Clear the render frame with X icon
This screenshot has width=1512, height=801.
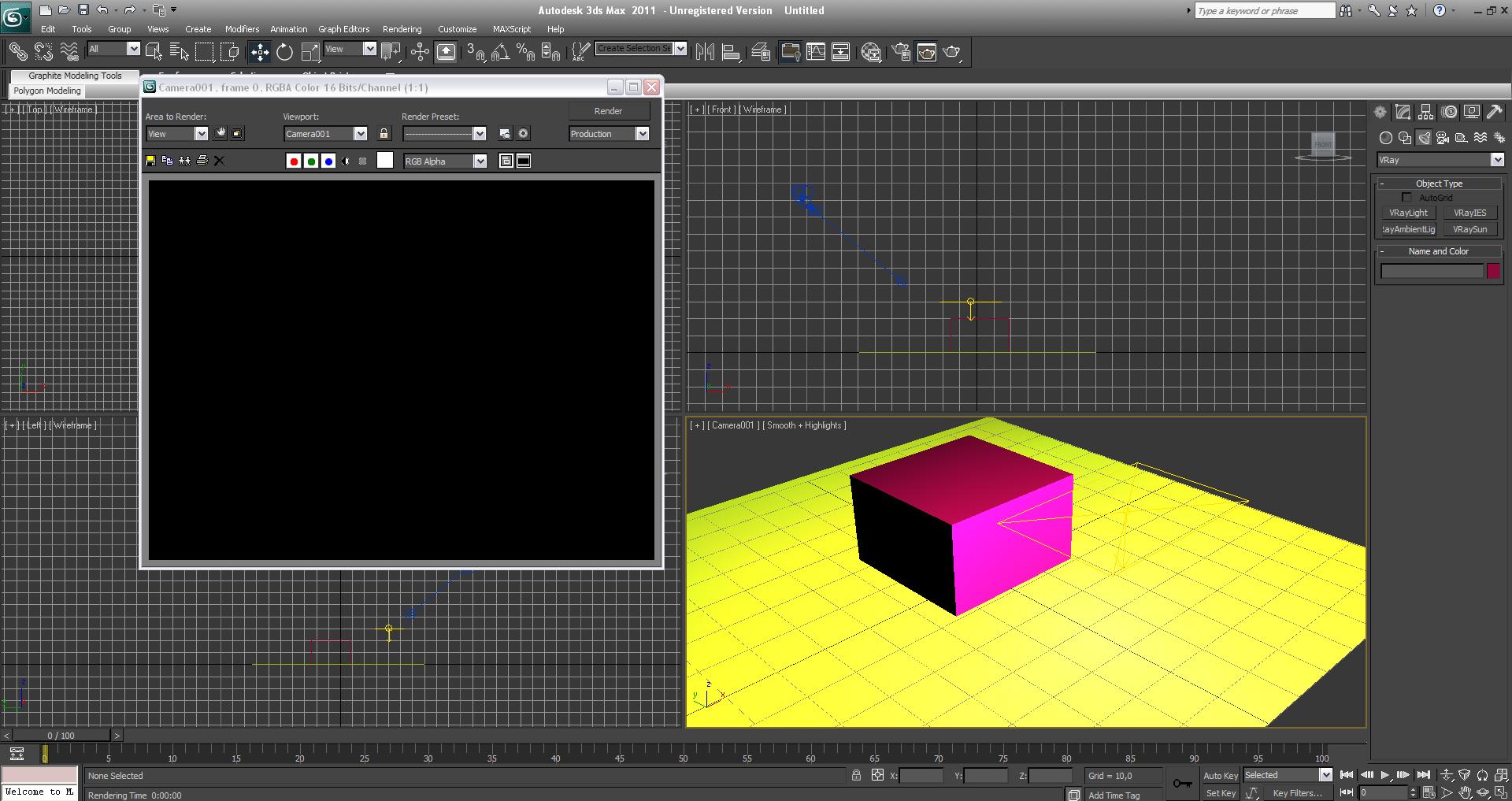click(219, 161)
